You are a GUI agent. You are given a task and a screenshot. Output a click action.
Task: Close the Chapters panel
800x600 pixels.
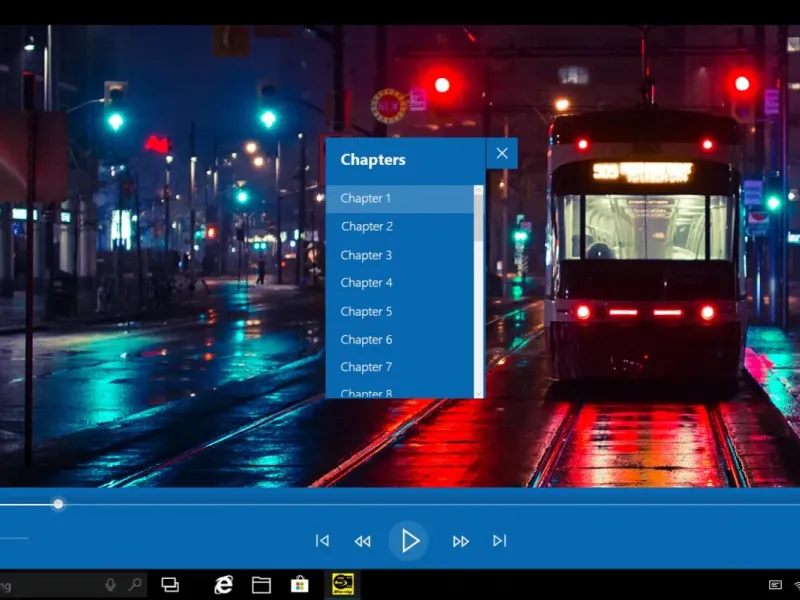(x=502, y=153)
